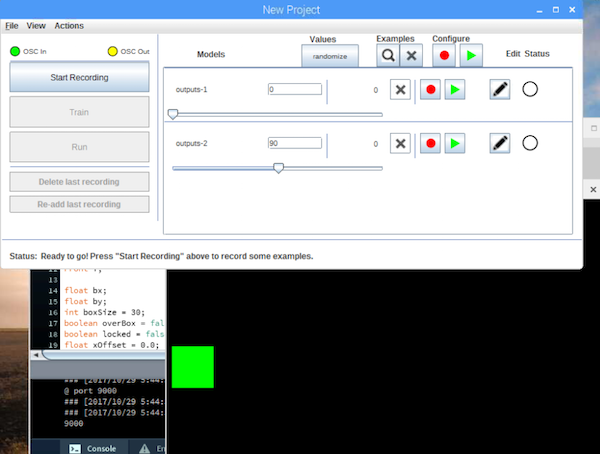Toggle run for outputs-1 model
This screenshot has height=454, width=600.
[455, 90]
